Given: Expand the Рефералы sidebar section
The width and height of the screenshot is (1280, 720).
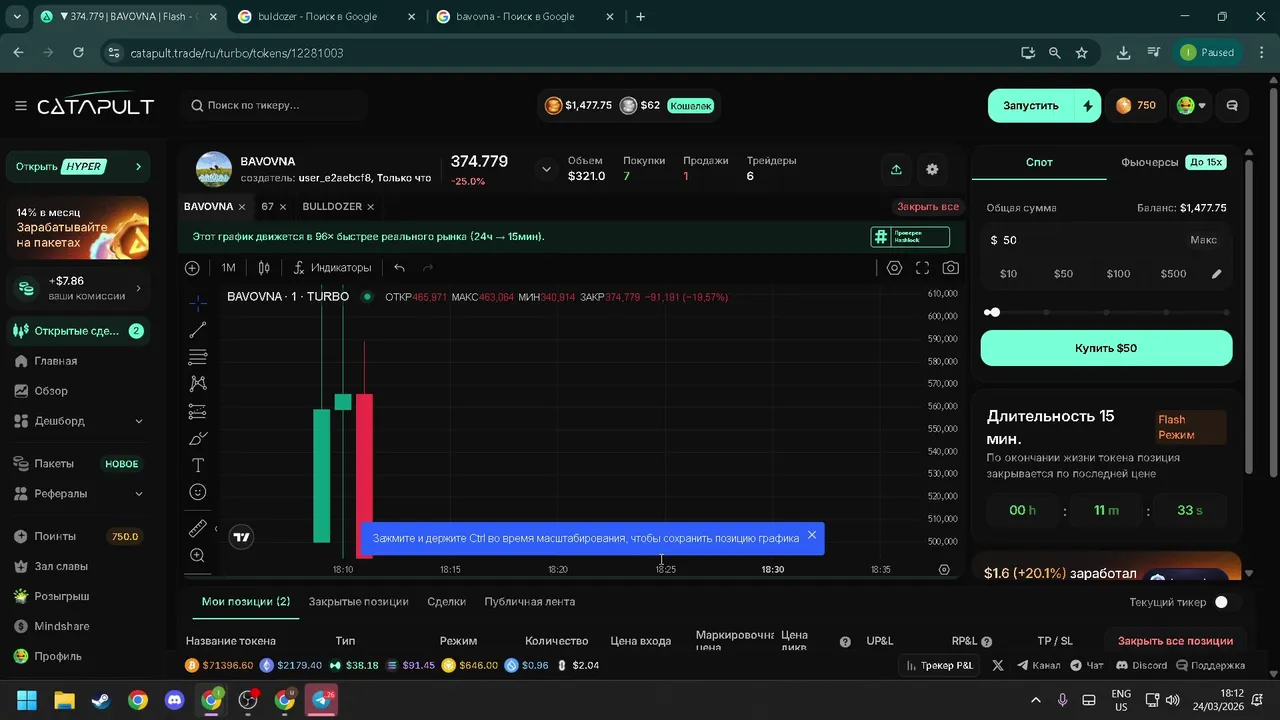Looking at the screenshot, I should (138, 494).
